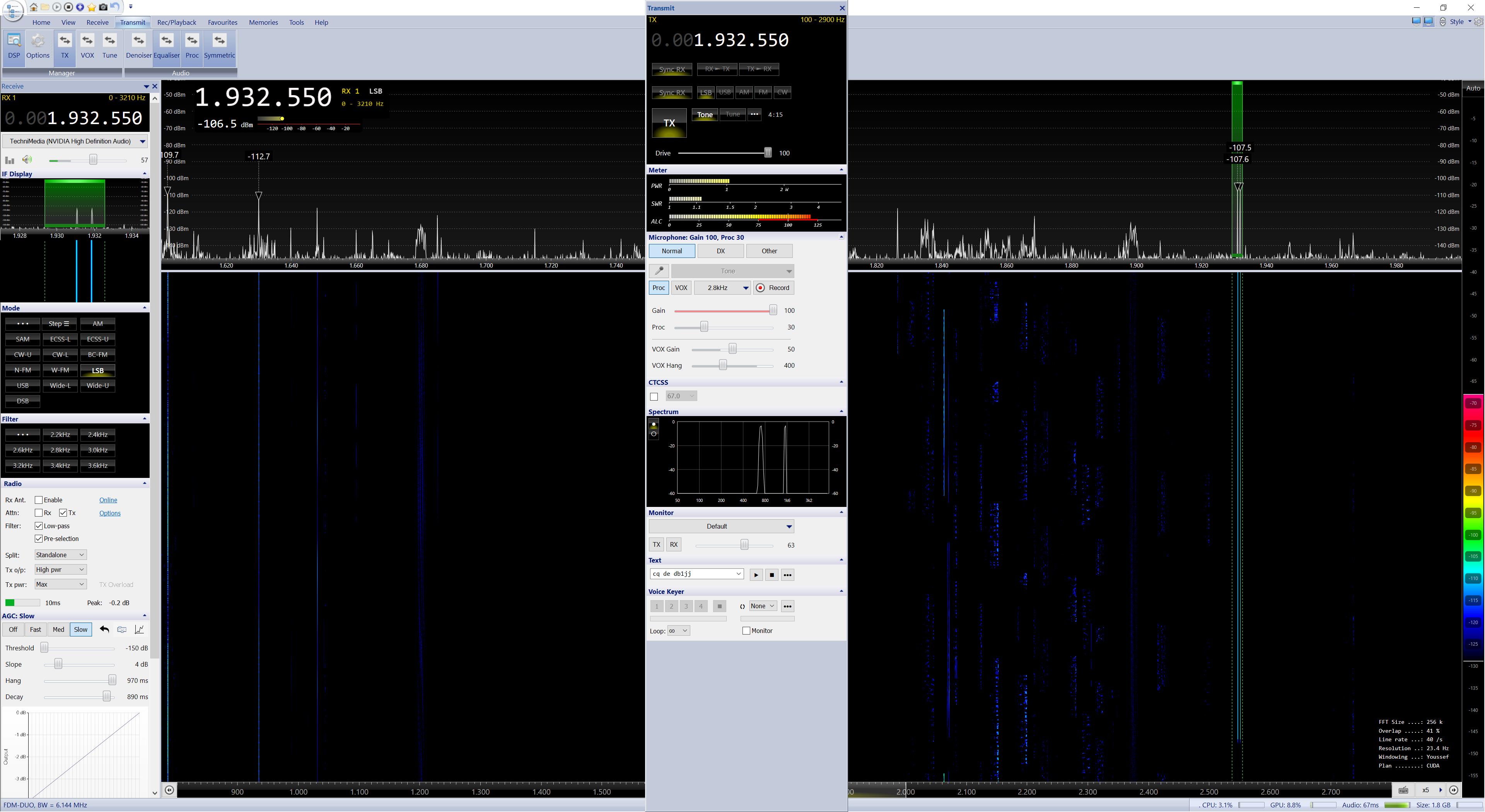Adjust the Drive slider handle
The image size is (1485, 812).
pyautogui.click(x=767, y=153)
